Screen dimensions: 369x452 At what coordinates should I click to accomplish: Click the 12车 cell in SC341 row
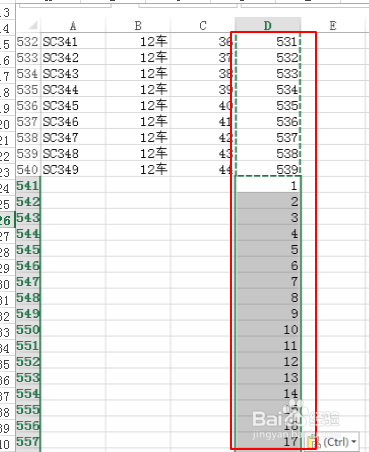click(138, 41)
